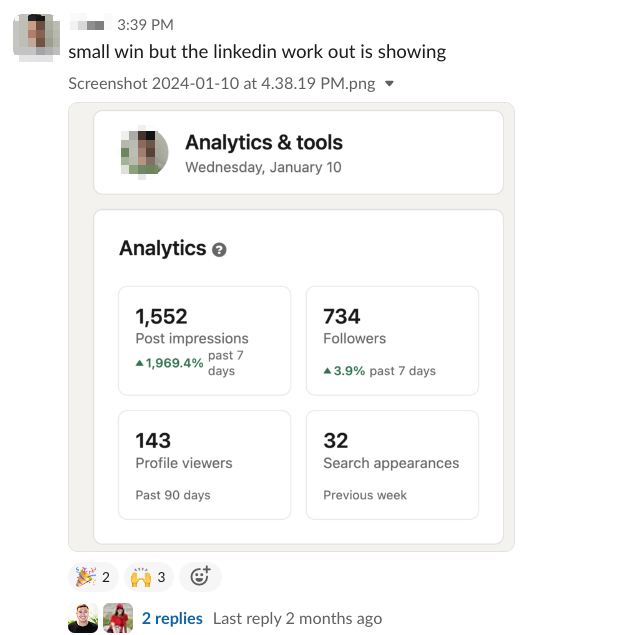Click the green 1,969.4% impressions increase

click(169, 363)
